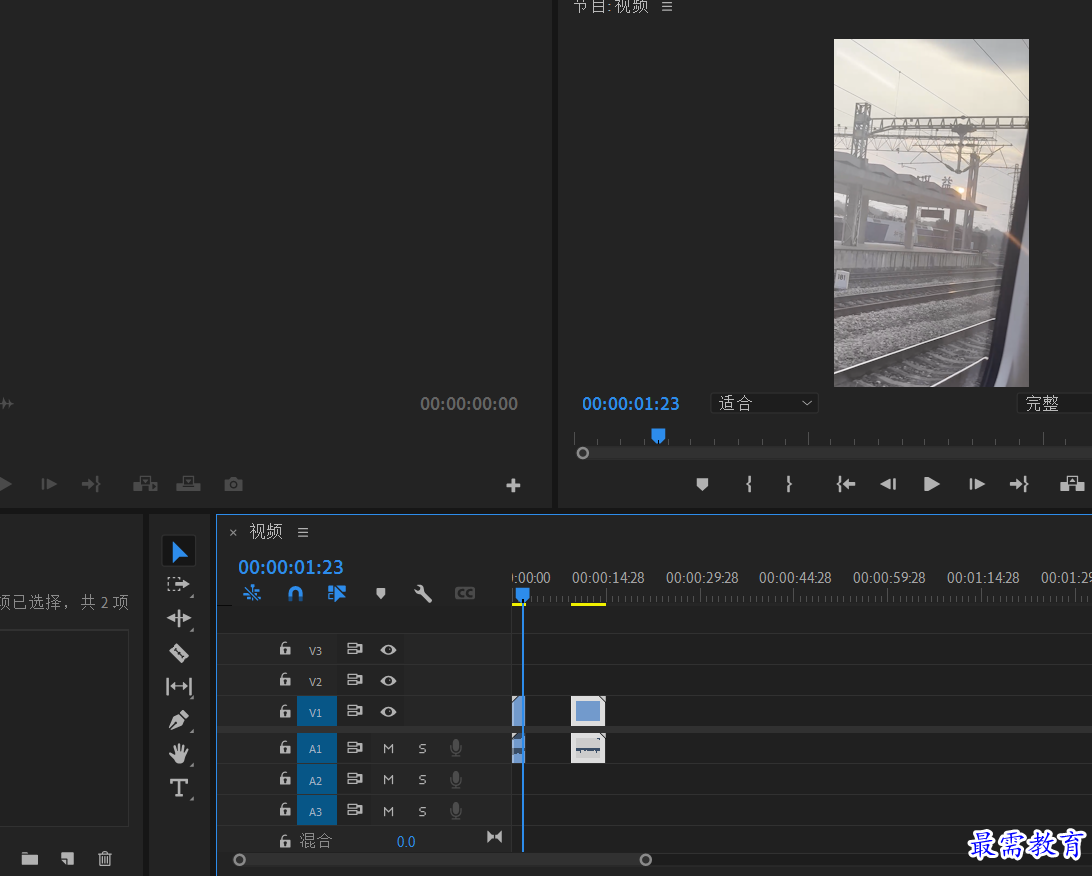The height and width of the screenshot is (876, 1092).
Task: Hide V2 track output eye
Action: click(x=389, y=680)
